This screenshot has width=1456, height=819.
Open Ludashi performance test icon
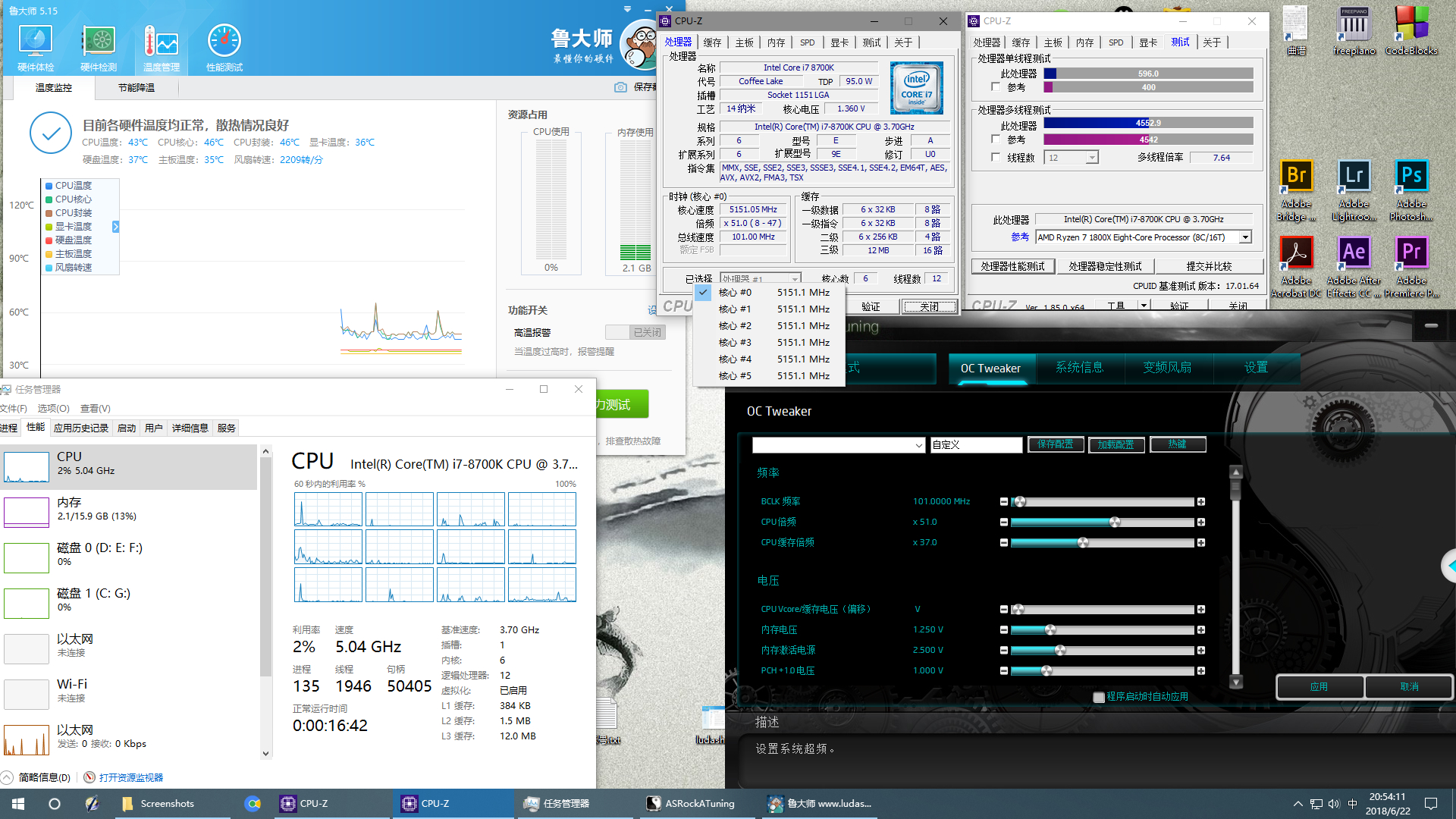point(224,47)
